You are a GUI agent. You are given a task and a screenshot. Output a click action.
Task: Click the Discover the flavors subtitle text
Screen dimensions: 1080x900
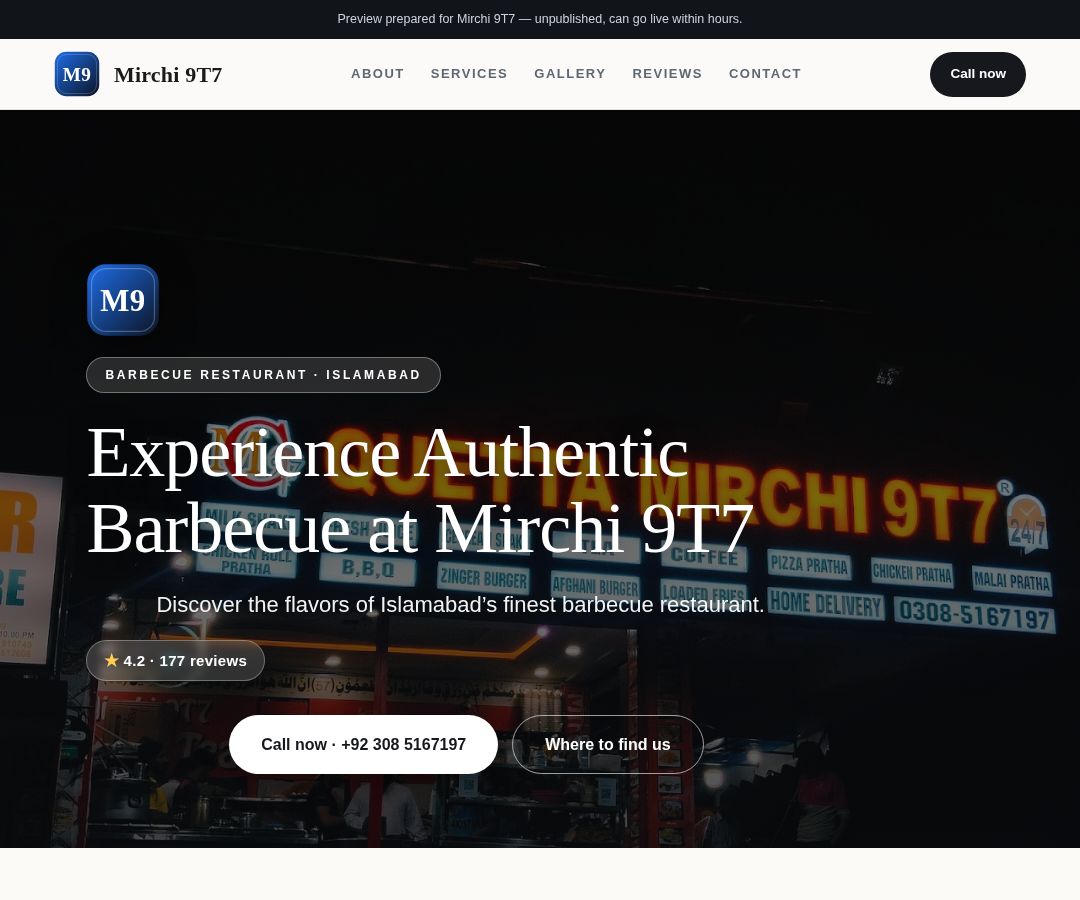(460, 605)
